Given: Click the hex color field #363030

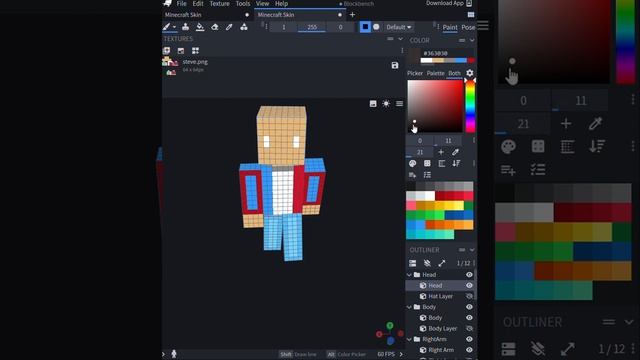Looking at the screenshot, I should 435,53.
